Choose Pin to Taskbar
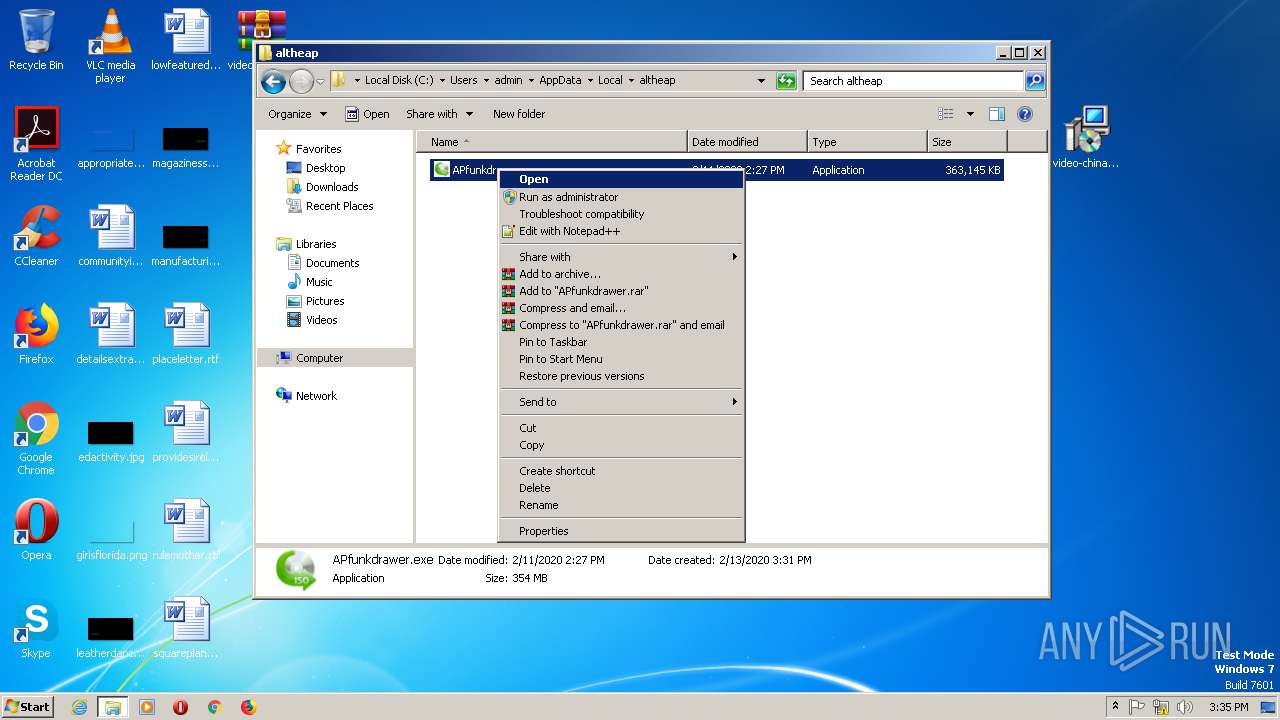The height and width of the screenshot is (720, 1280). [x=621, y=342]
